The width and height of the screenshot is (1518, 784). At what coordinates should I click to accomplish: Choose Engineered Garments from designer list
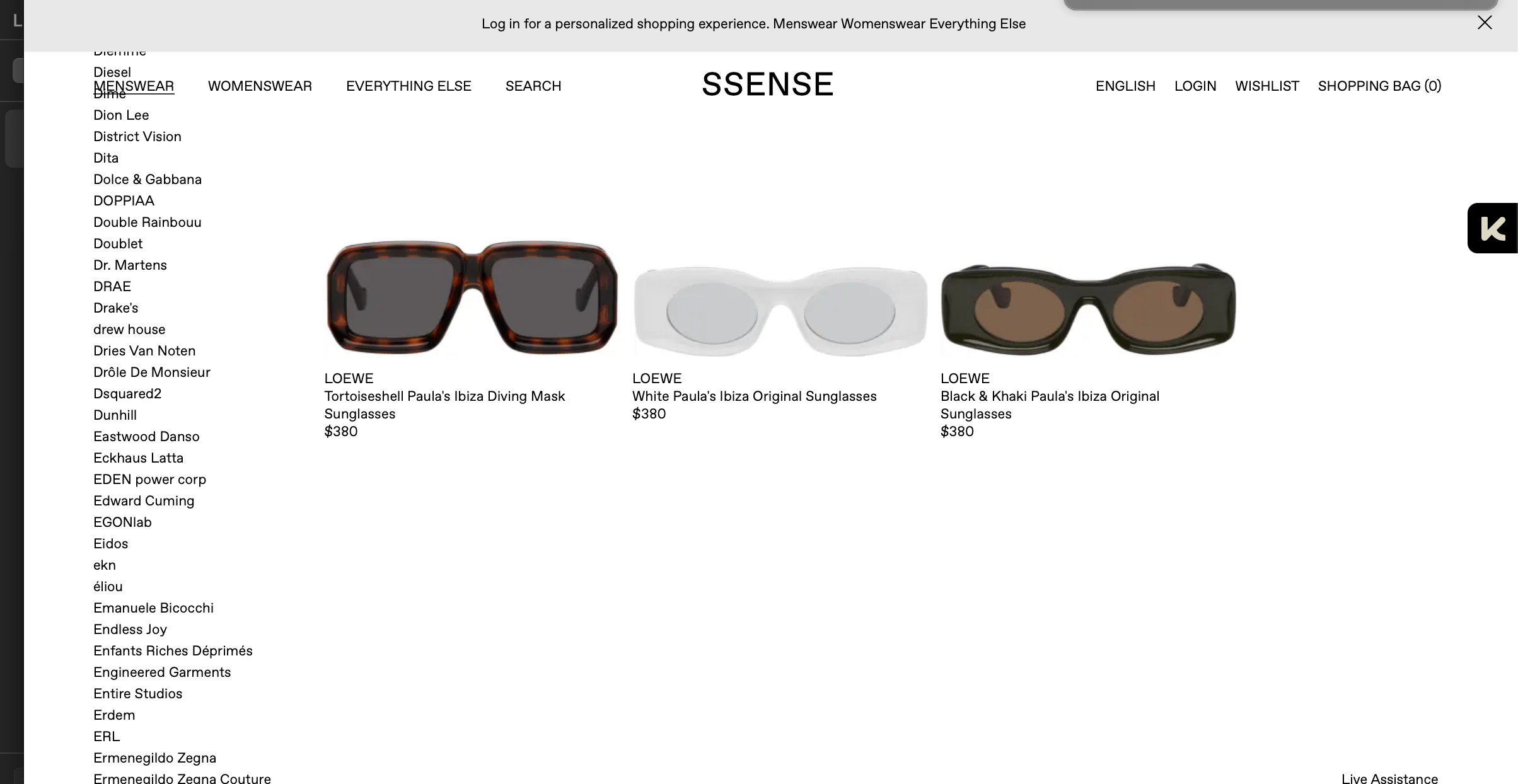coord(162,672)
